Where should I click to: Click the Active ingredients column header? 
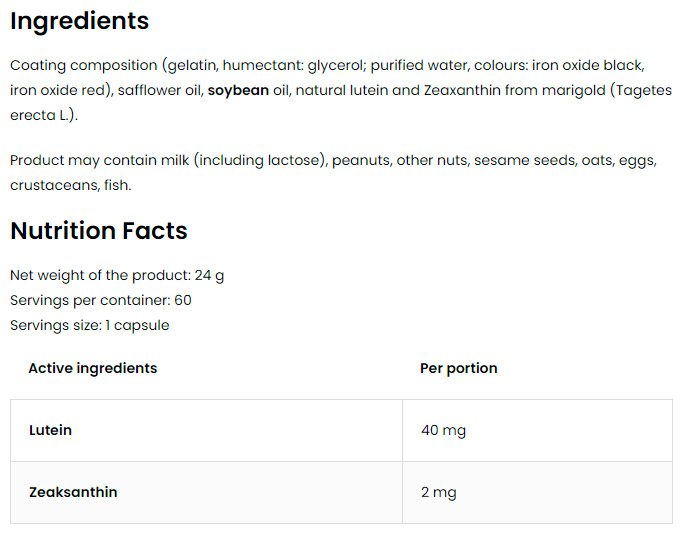(93, 368)
